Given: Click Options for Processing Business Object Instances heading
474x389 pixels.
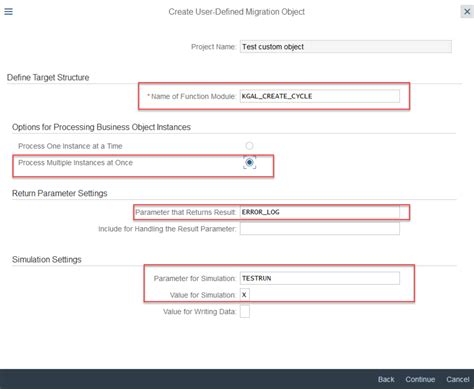Looking at the screenshot, I should point(101,127).
